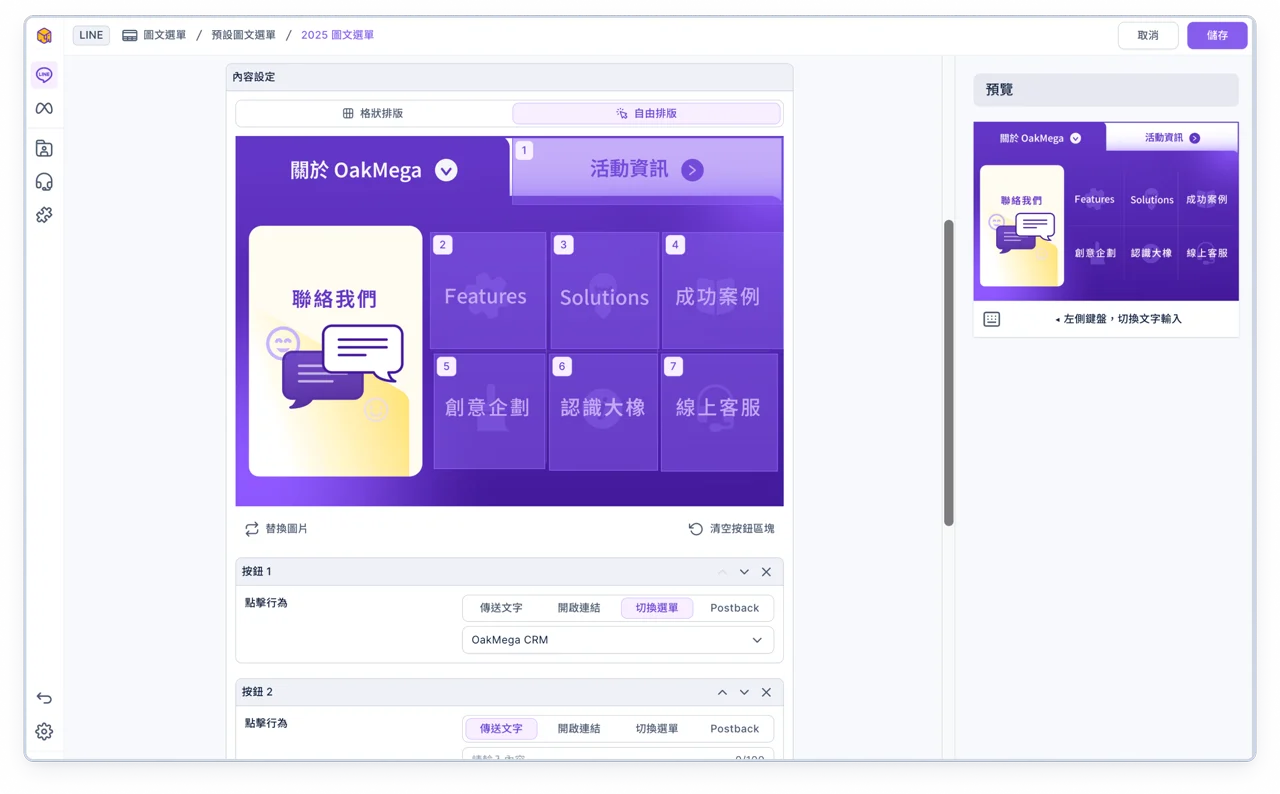Select 傳送文字 for 按鈕 2
Image resolution: width=1280 pixels, height=794 pixels.
pos(501,729)
